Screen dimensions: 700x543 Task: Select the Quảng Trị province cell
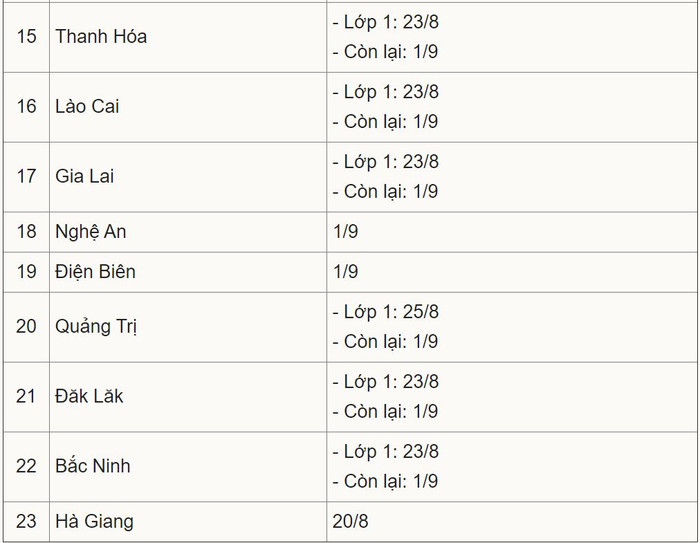coord(96,327)
